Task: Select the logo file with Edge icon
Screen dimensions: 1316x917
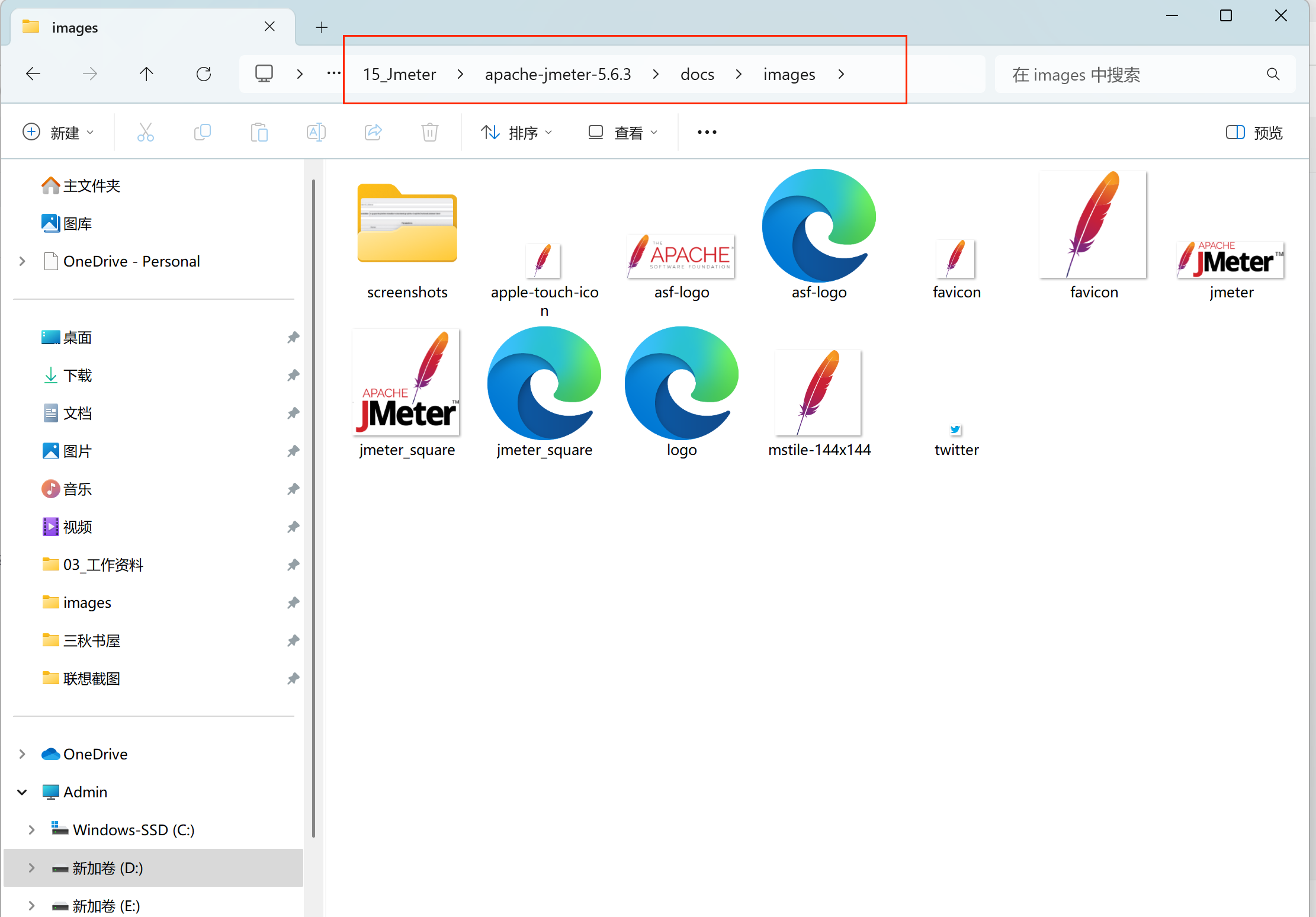Action: (682, 392)
